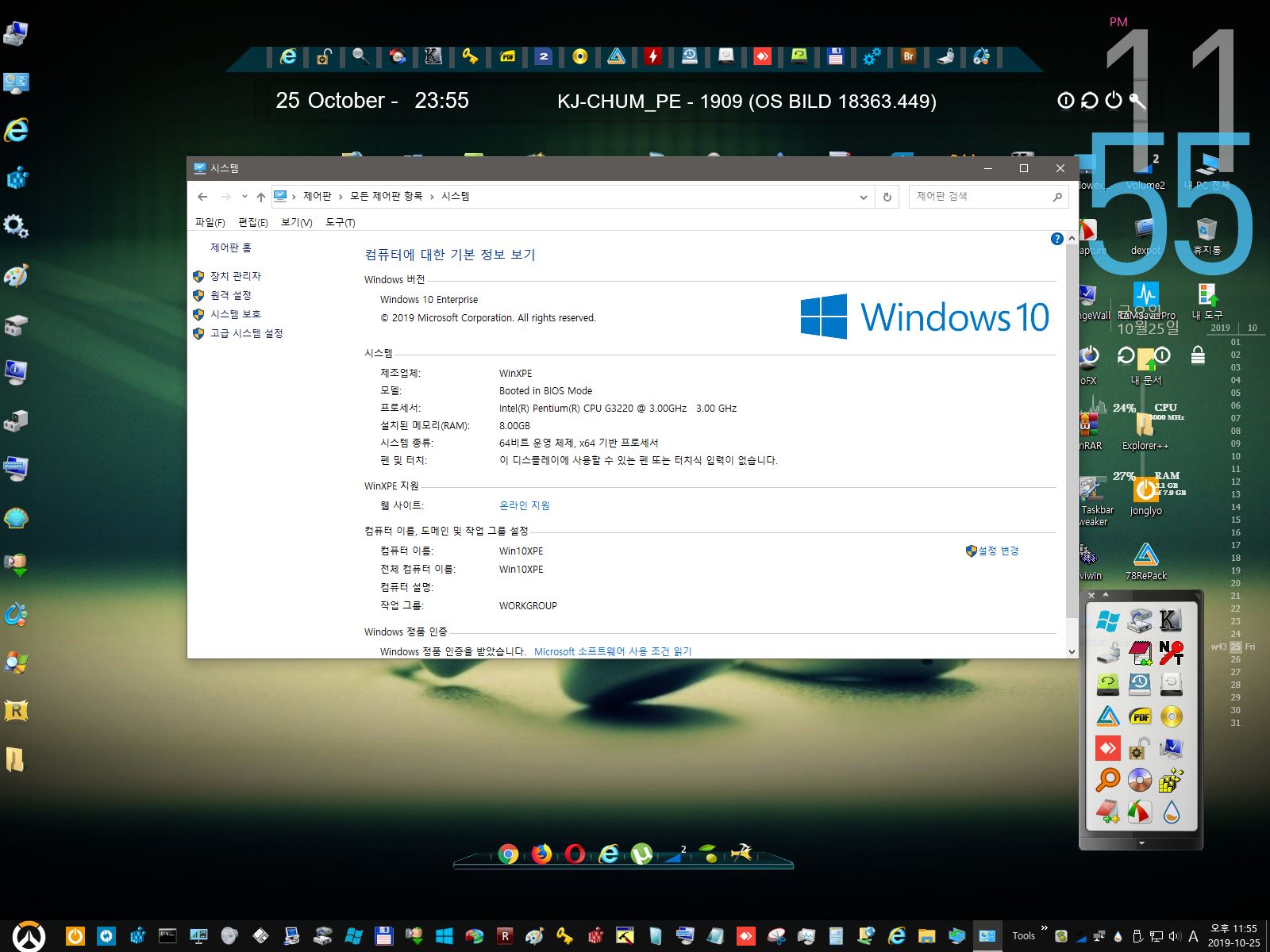Screen dimensions: 1270x952
Task: Collapse the side icon panel with the eject arrow
Action: click(1106, 594)
